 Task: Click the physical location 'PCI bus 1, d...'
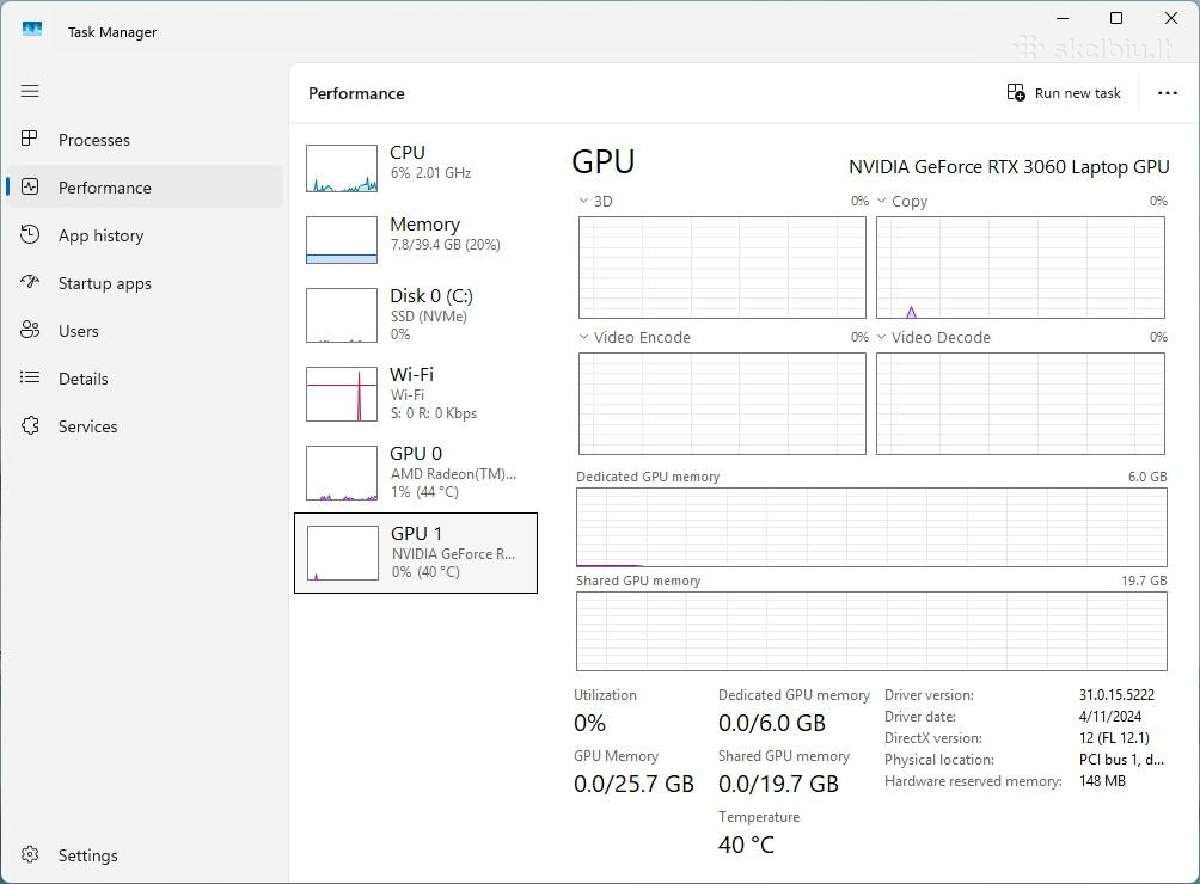point(1122,760)
